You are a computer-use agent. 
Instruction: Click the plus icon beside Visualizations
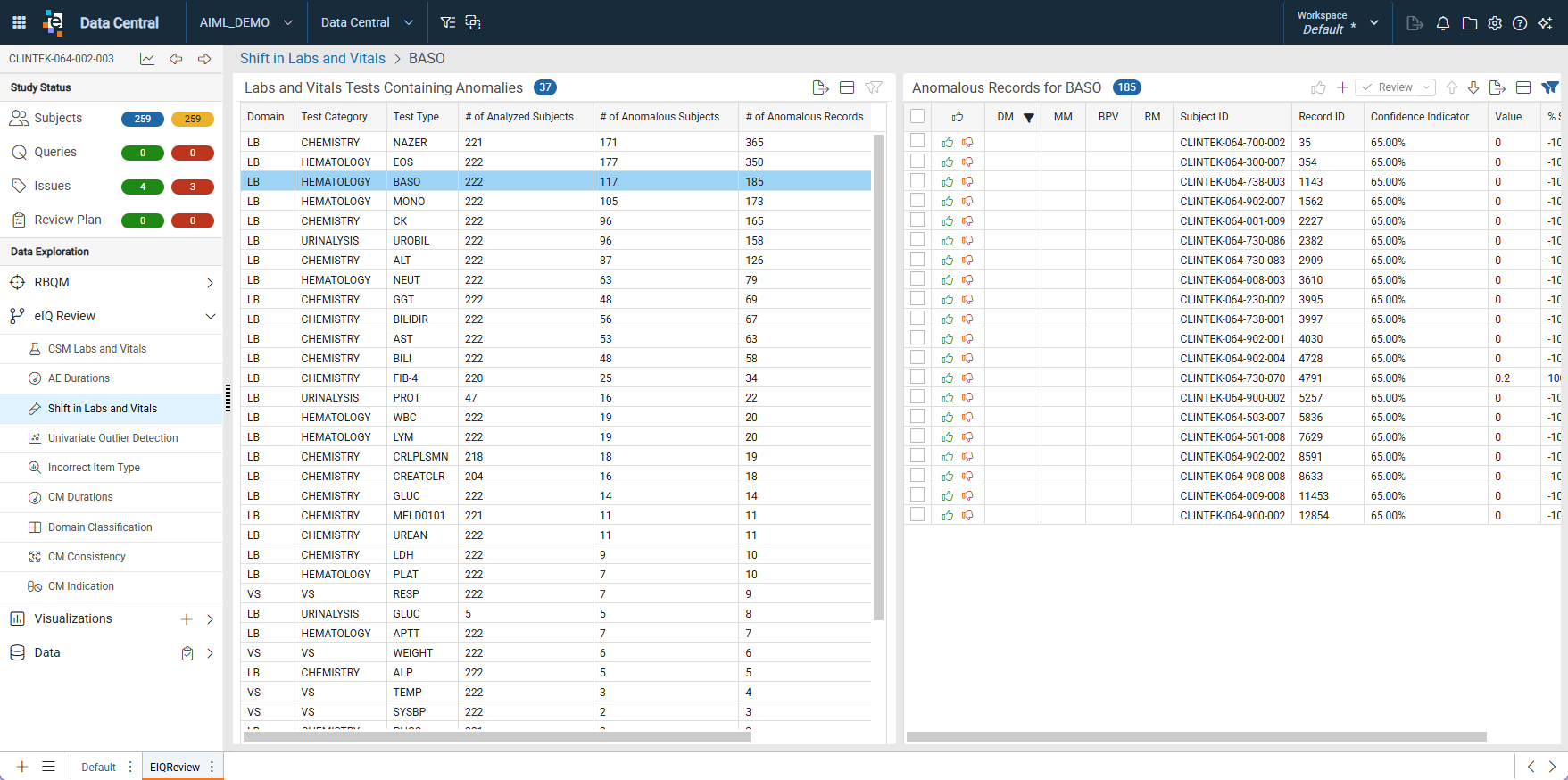[x=187, y=619]
